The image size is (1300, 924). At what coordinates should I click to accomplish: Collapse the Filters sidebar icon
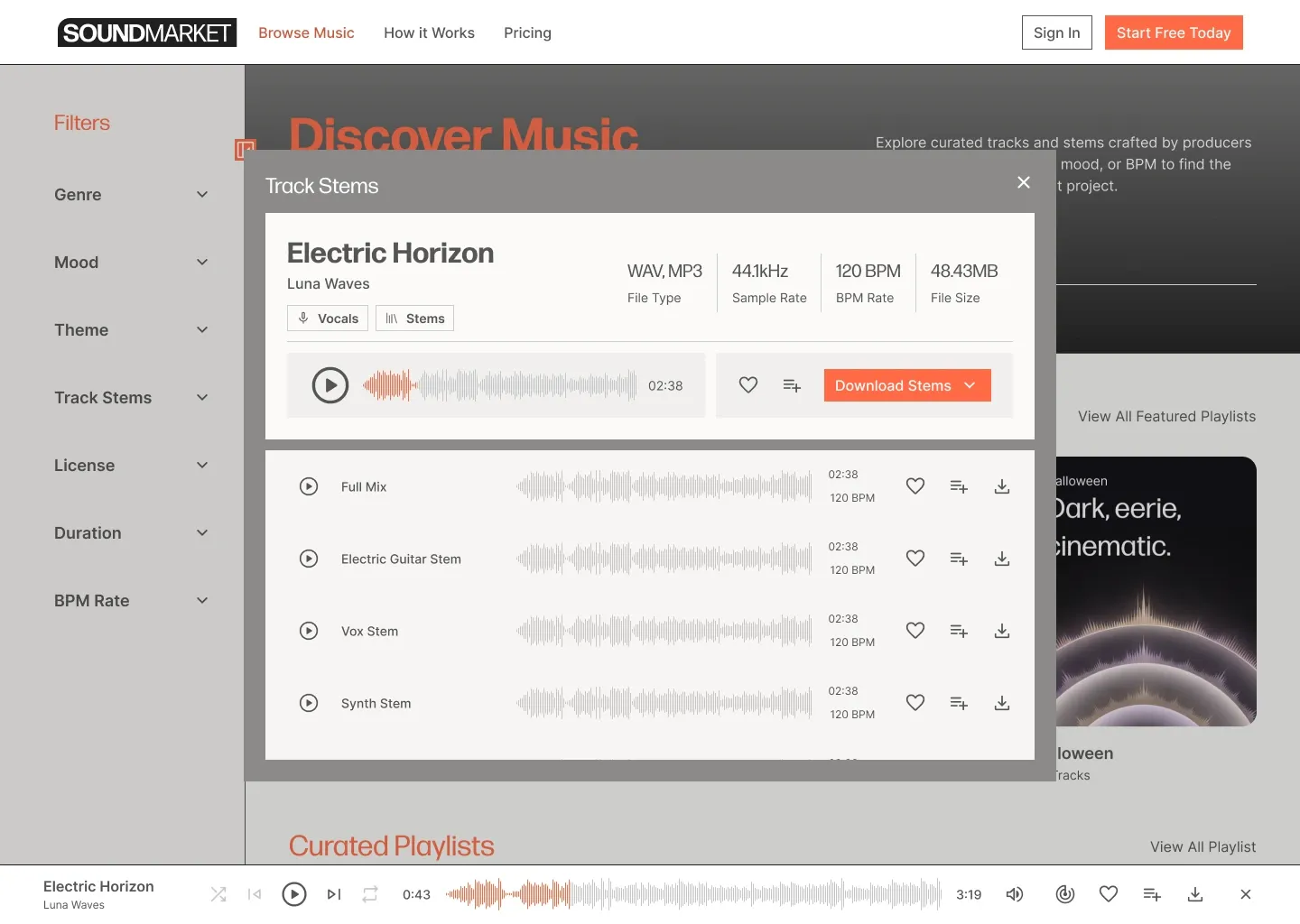pos(245,150)
